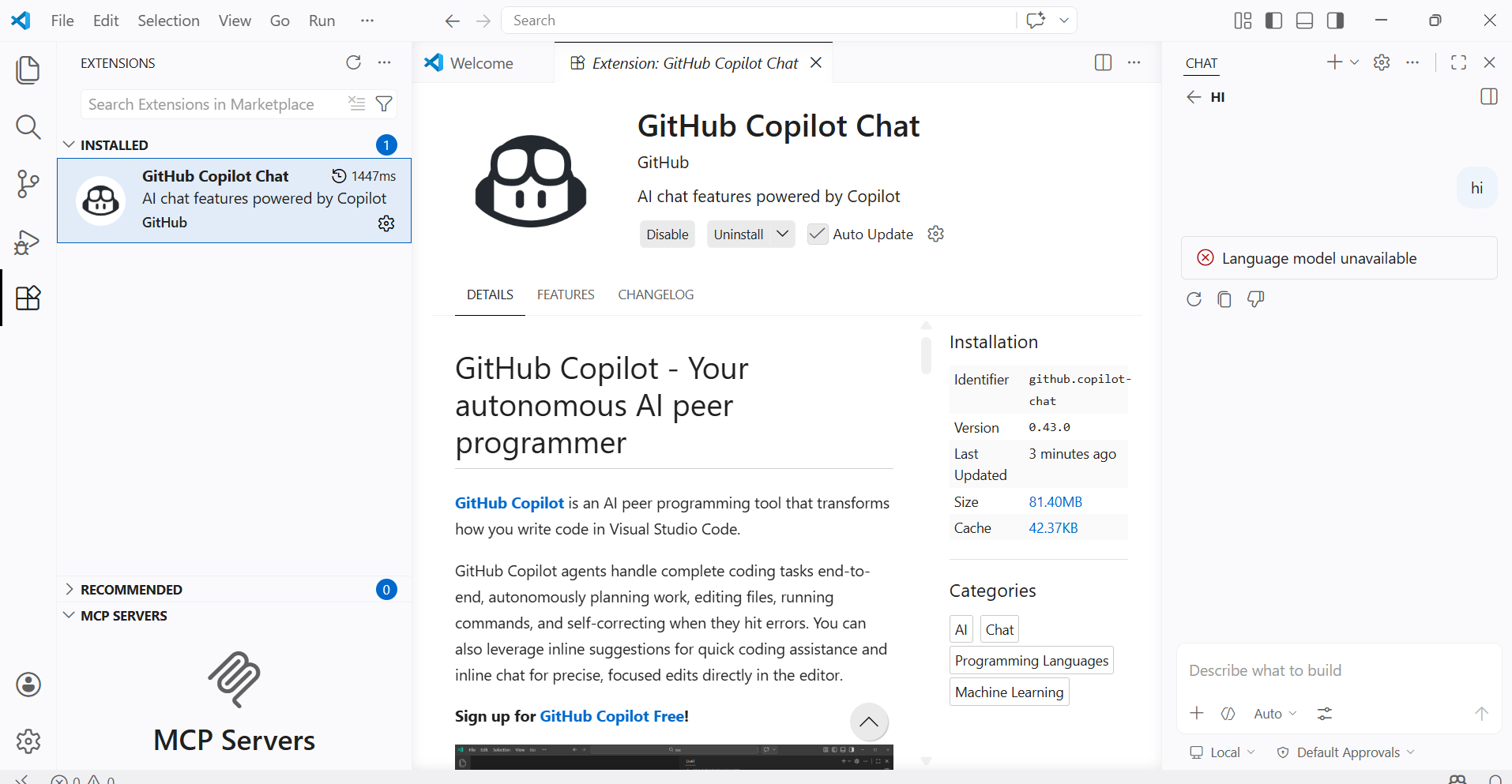This screenshot has width=1512, height=784.
Task: Toggle the bottom panel
Action: click(1305, 21)
